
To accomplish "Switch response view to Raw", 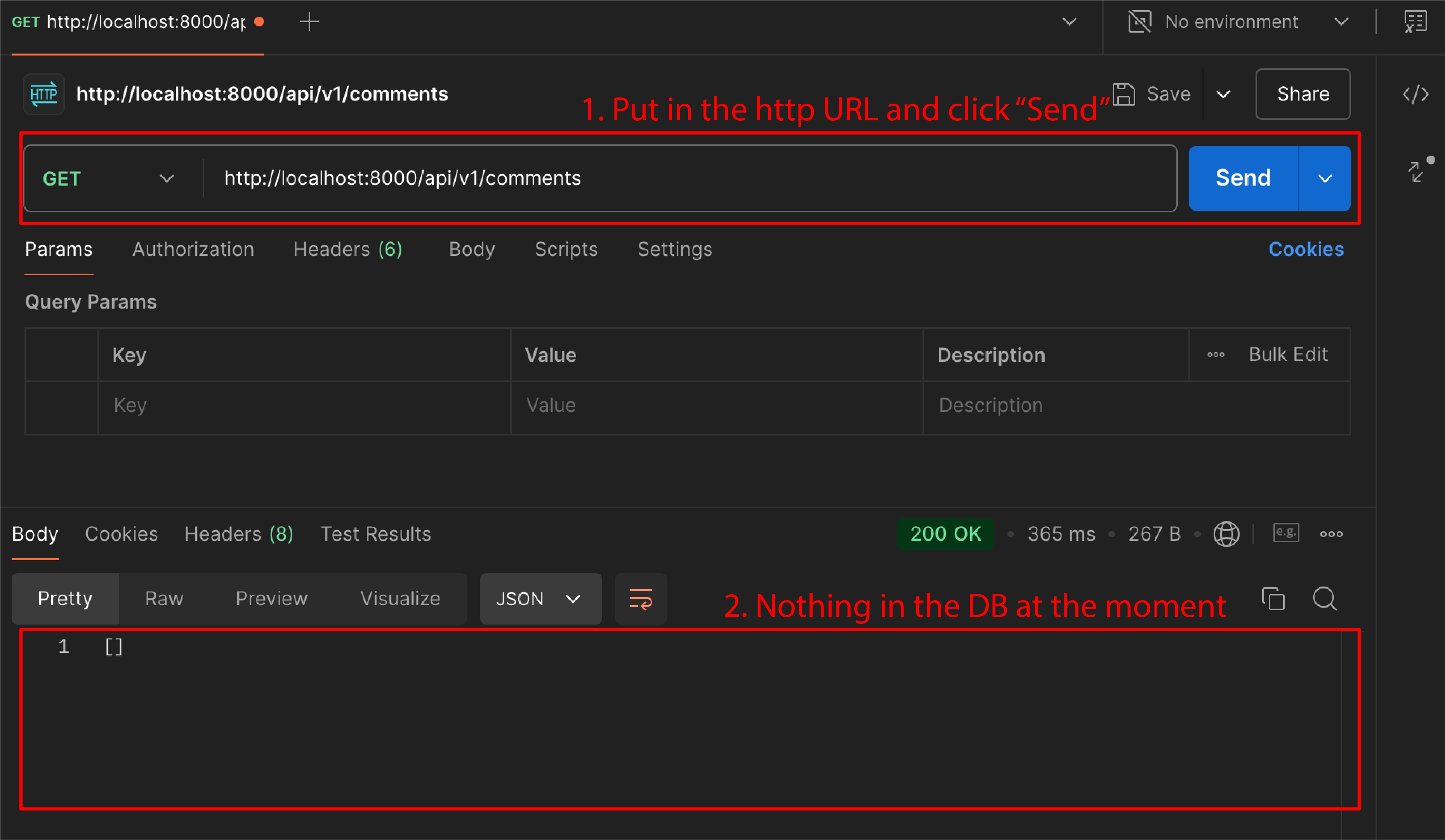I will 164,599.
